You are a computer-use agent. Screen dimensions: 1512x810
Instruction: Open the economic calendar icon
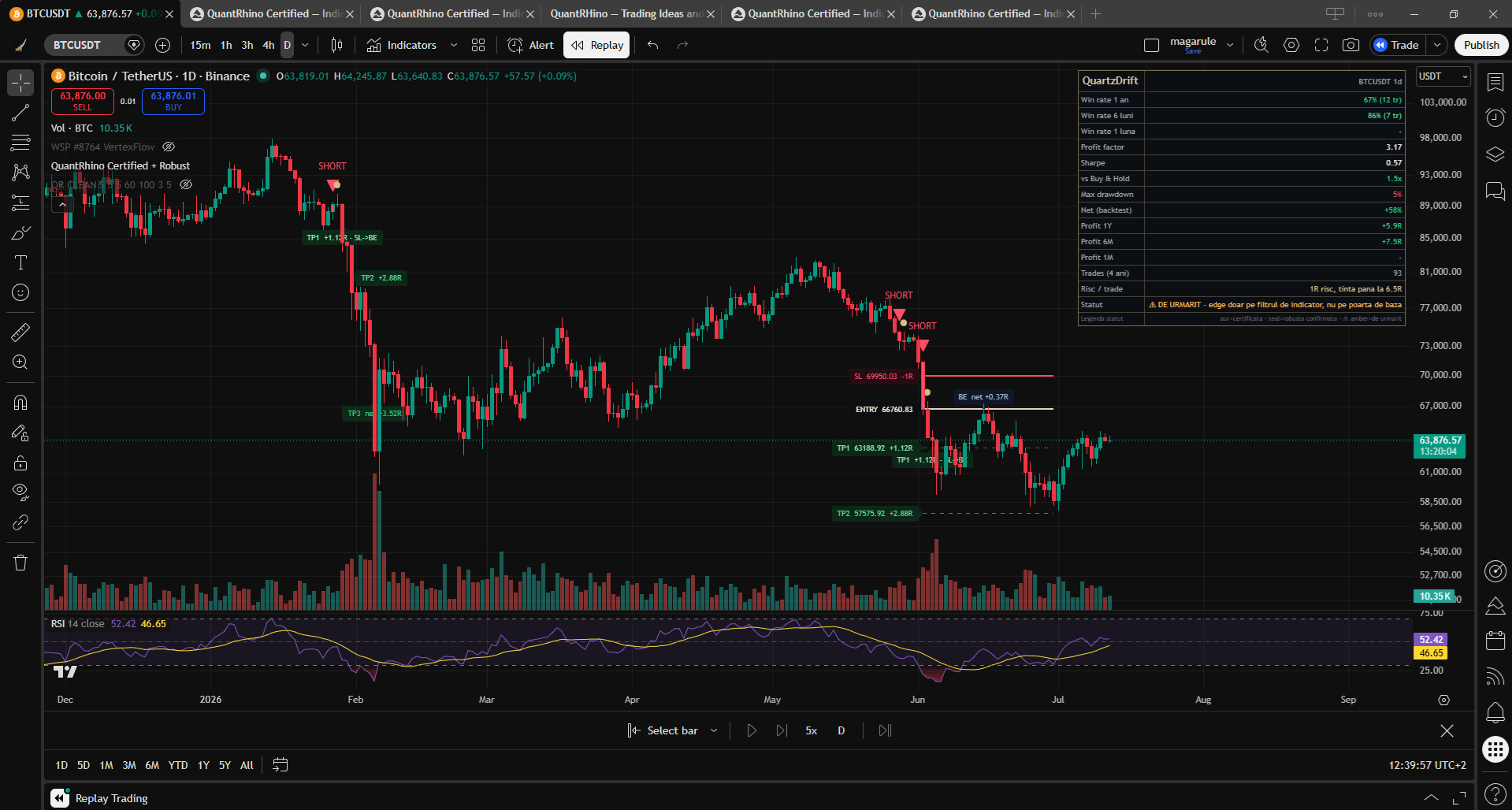point(1495,641)
